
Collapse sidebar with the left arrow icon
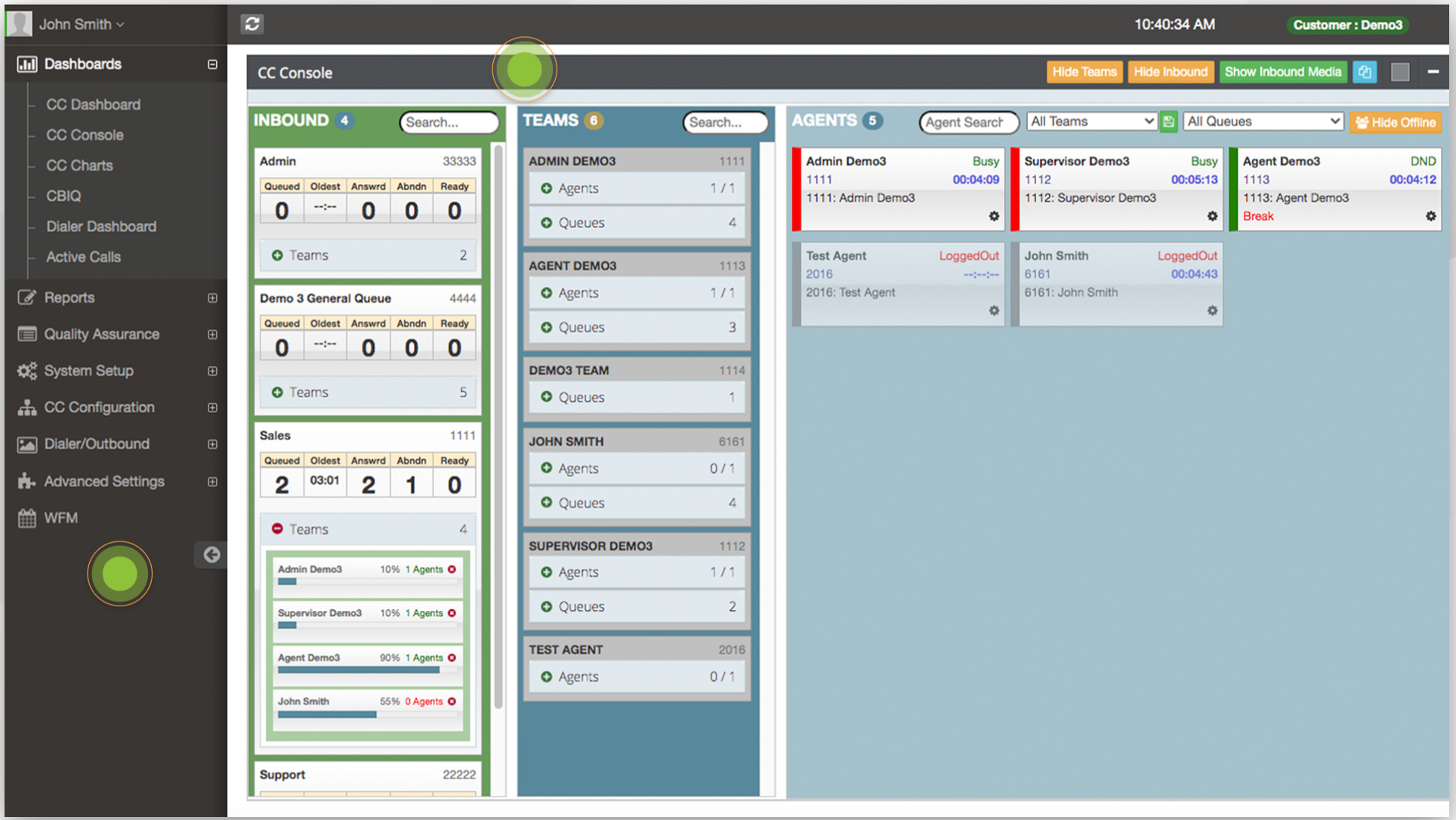(211, 555)
